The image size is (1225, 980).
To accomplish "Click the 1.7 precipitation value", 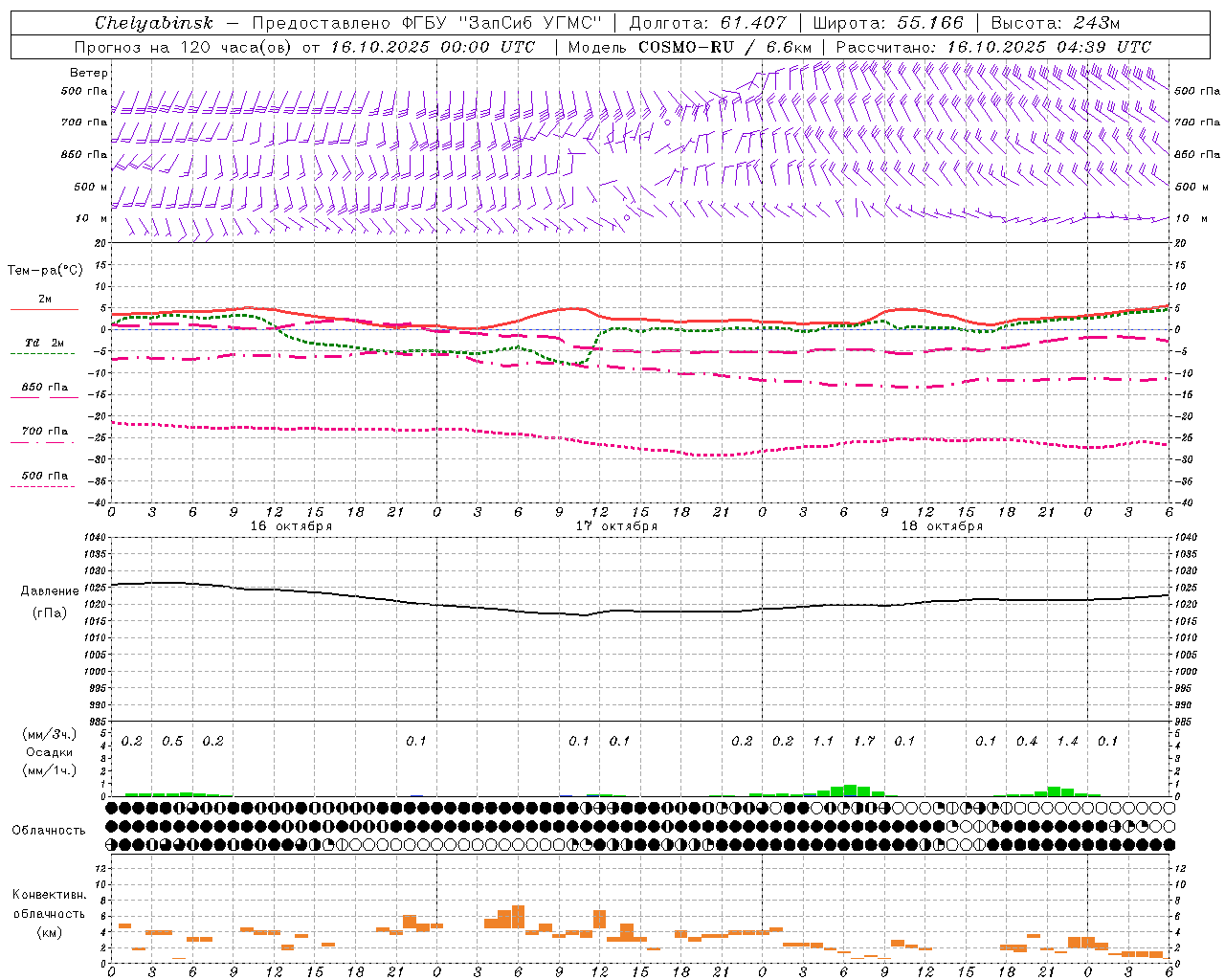I will pyautogui.click(x=864, y=742).
